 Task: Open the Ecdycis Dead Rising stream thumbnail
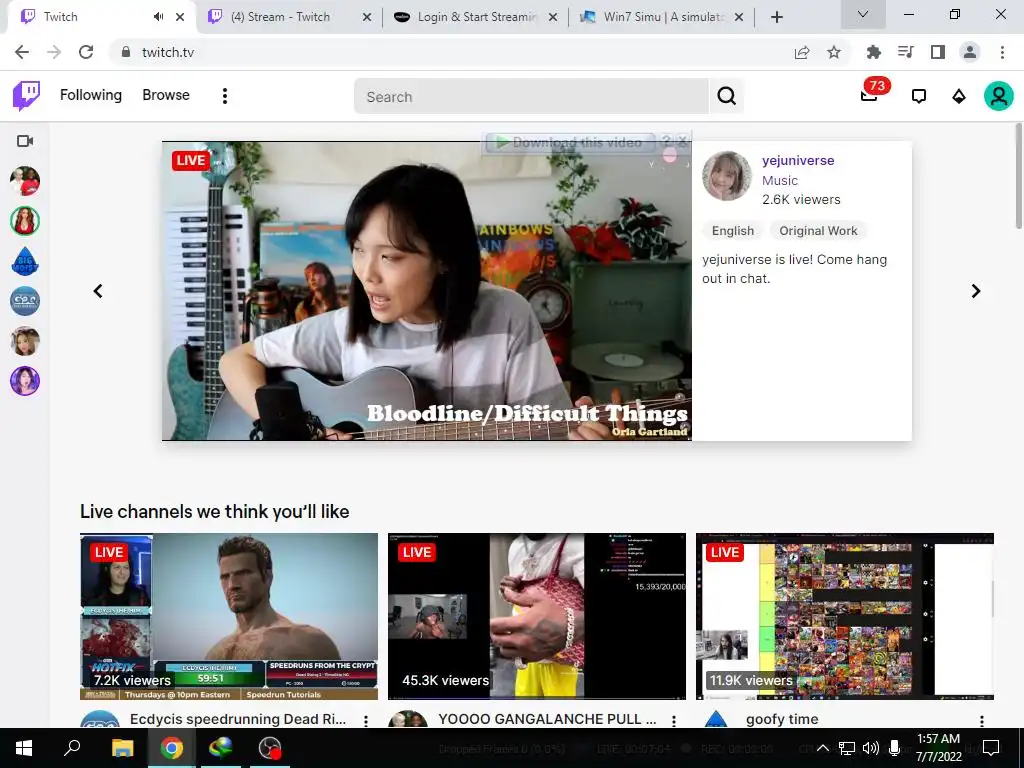[x=229, y=616]
